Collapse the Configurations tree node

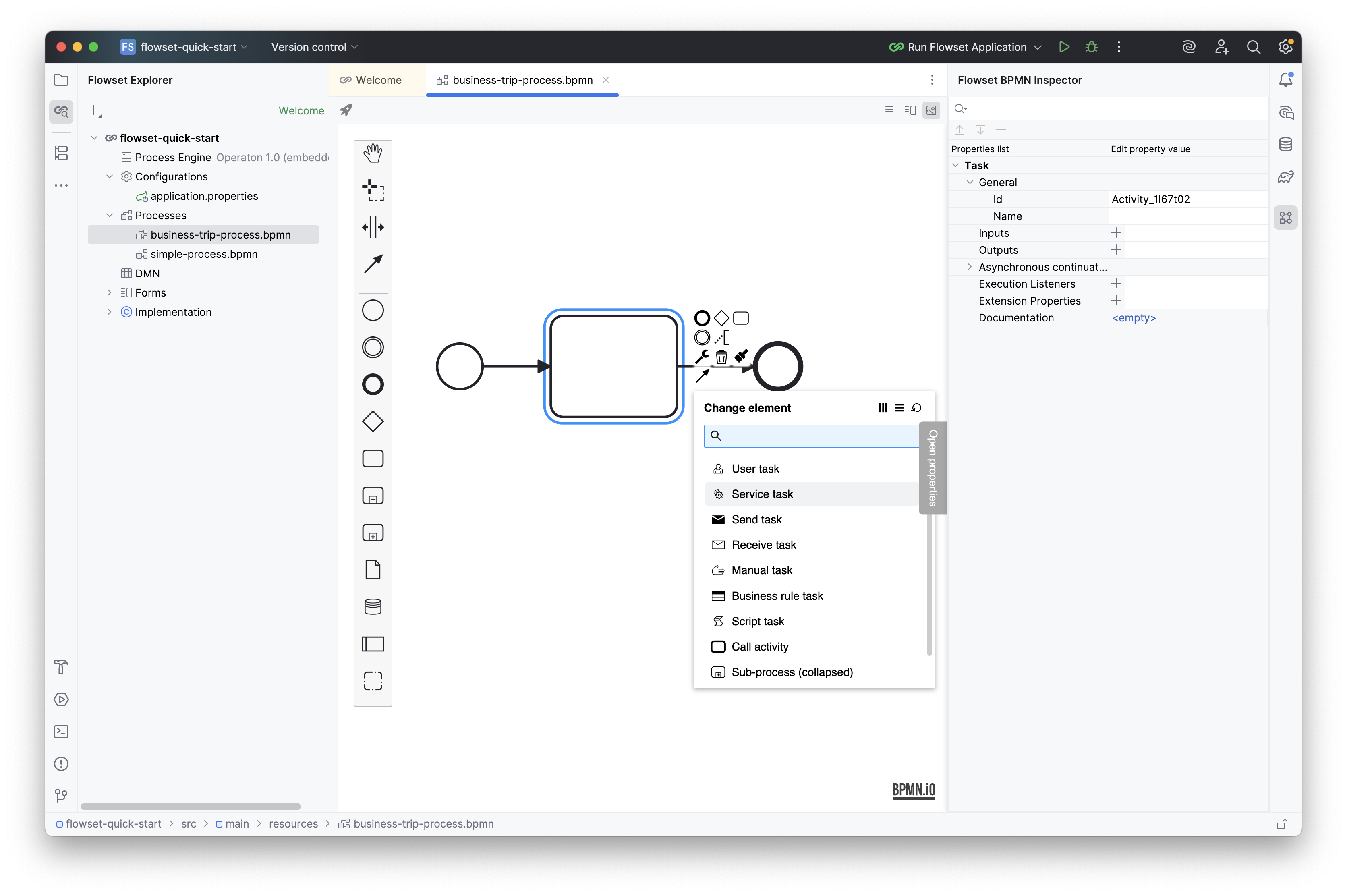click(110, 176)
